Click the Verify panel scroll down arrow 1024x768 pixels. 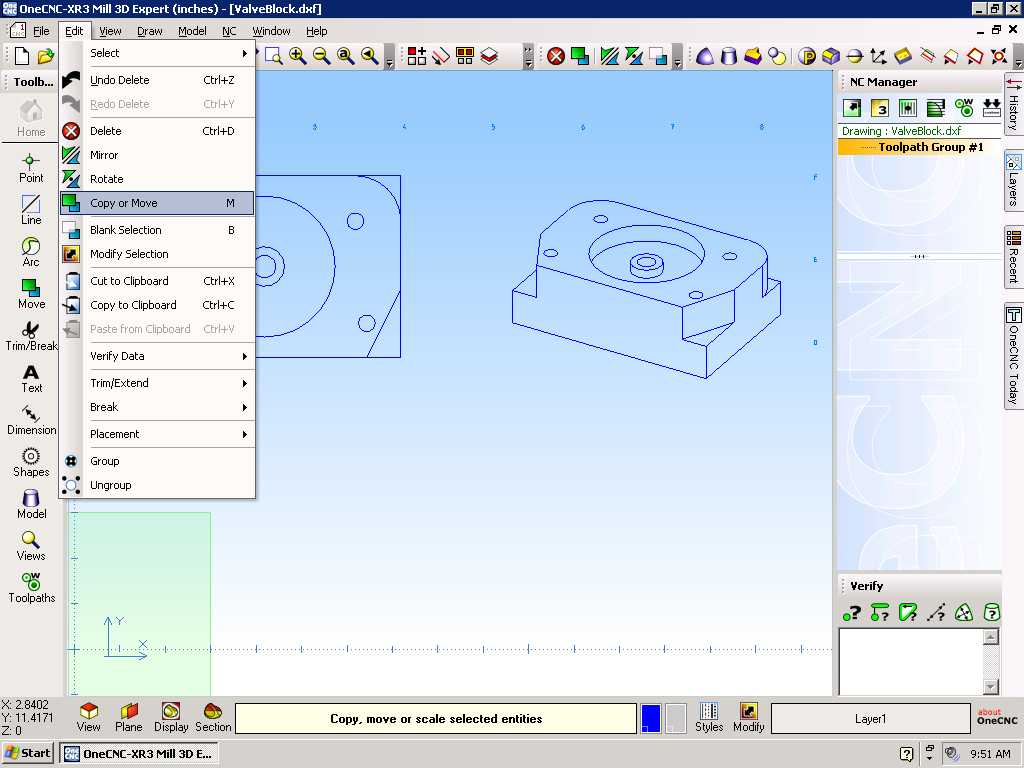[x=991, y=686]
